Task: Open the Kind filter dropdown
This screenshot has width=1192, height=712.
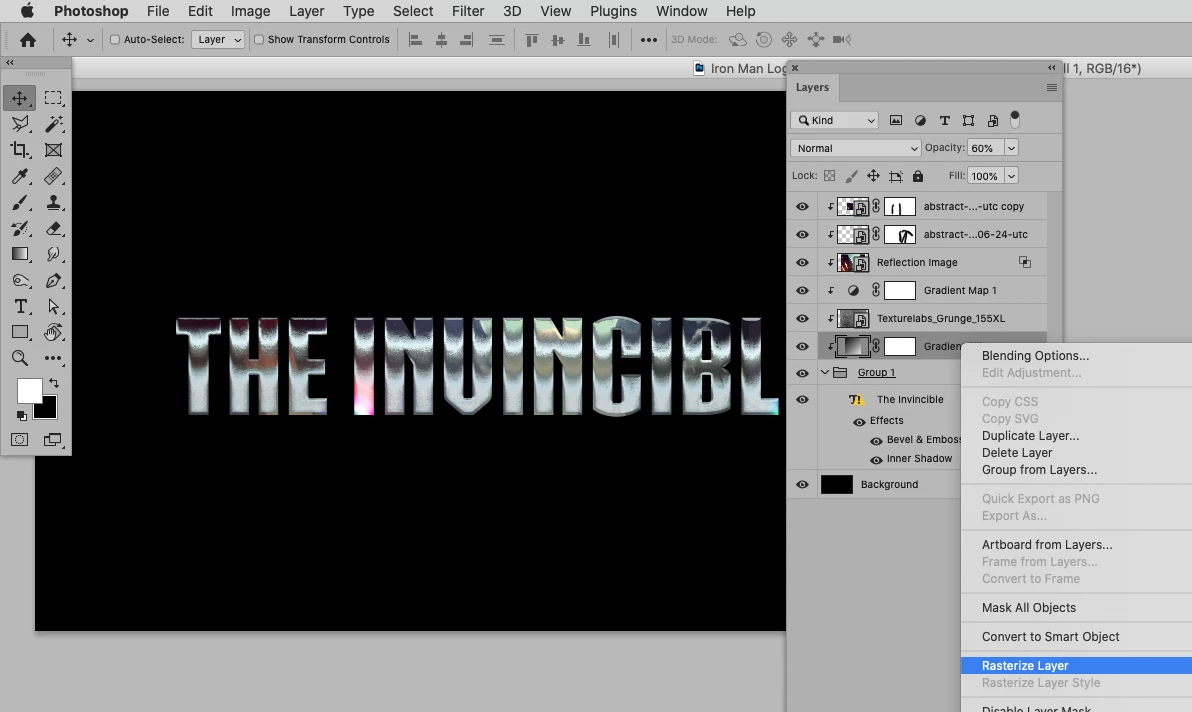Action: pyautogui.click(x=835, y=120)
